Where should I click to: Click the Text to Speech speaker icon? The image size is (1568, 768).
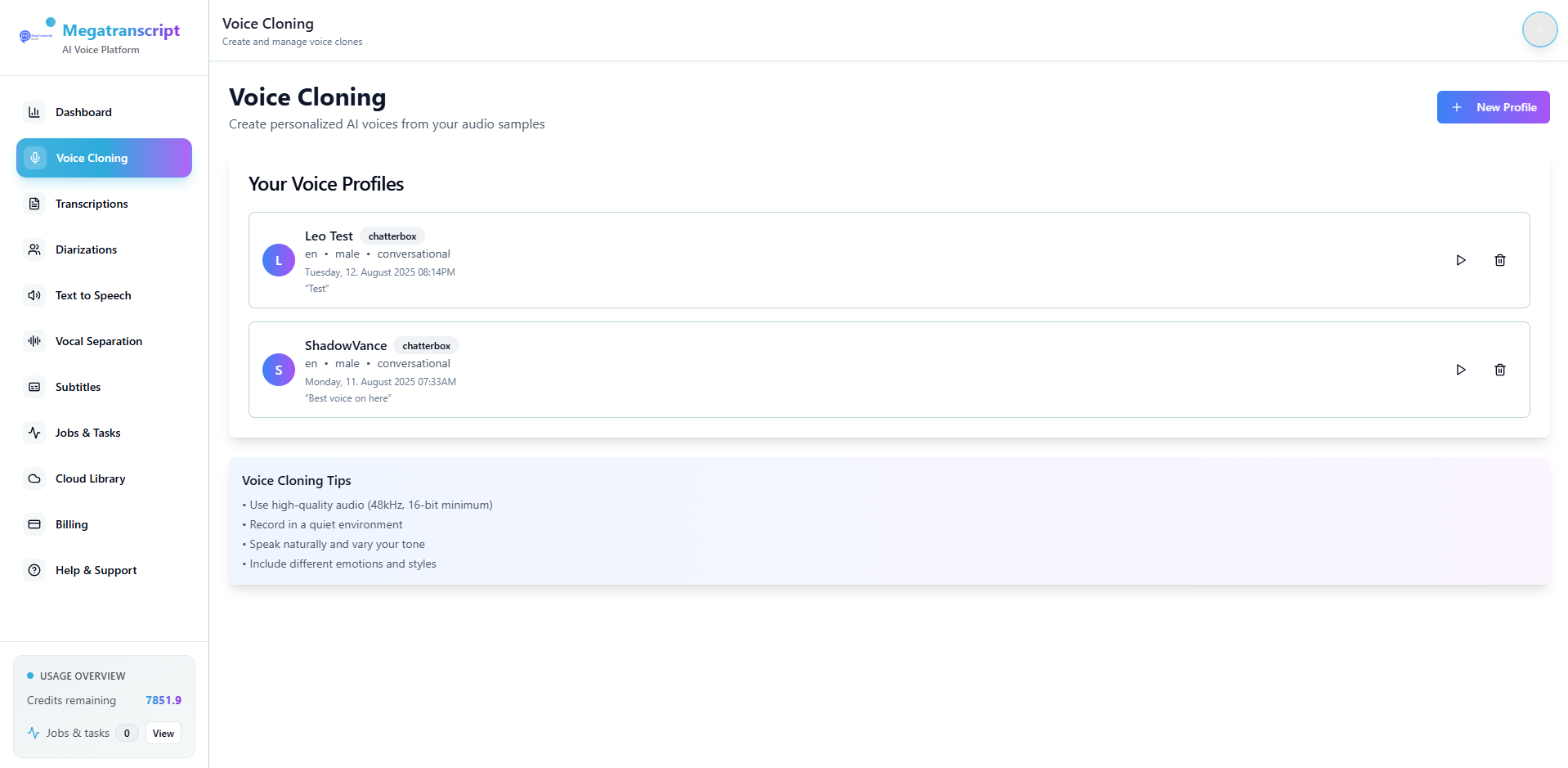point(34,295)
